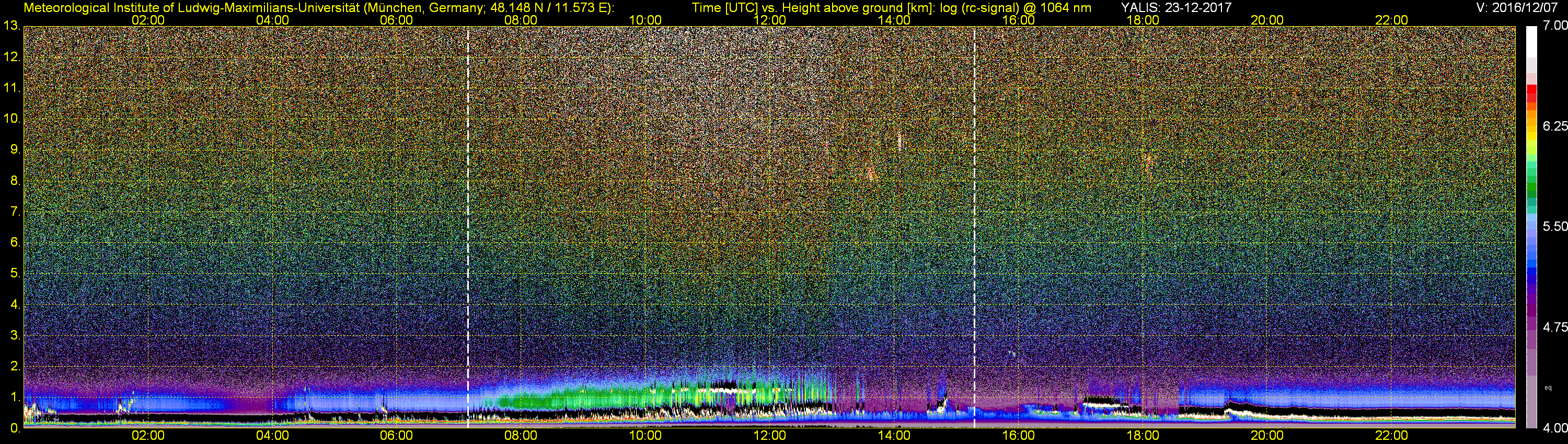Click the 5 km height axis label
This screenshot has width=1568, height=444.
coord(15,274)
